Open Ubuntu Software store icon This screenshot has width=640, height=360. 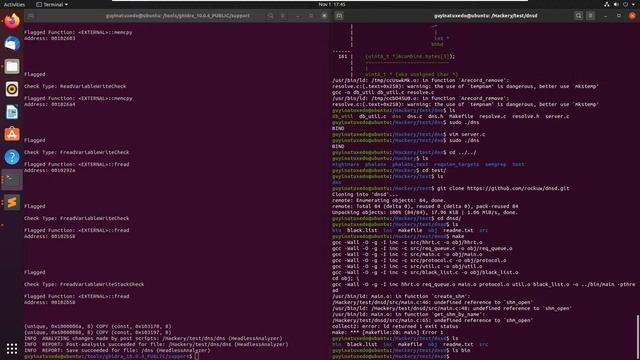pos(12,134)
